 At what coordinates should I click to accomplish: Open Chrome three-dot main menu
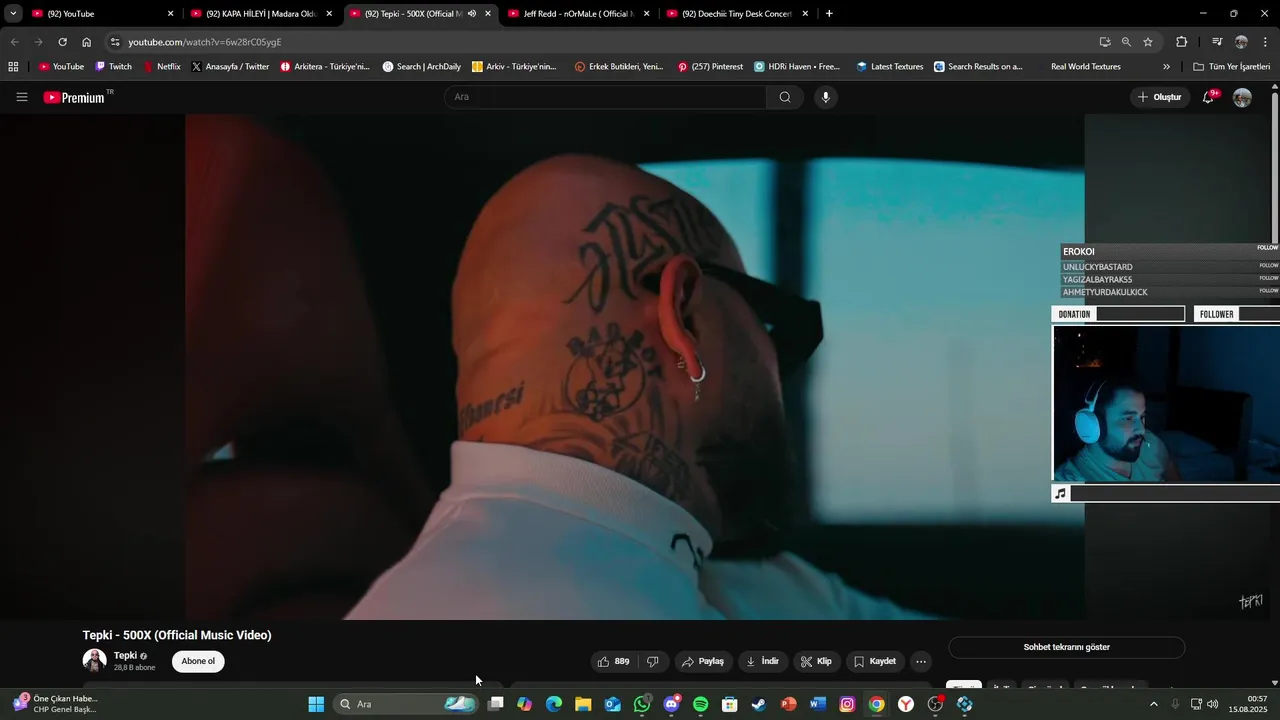coord(1266,42)
